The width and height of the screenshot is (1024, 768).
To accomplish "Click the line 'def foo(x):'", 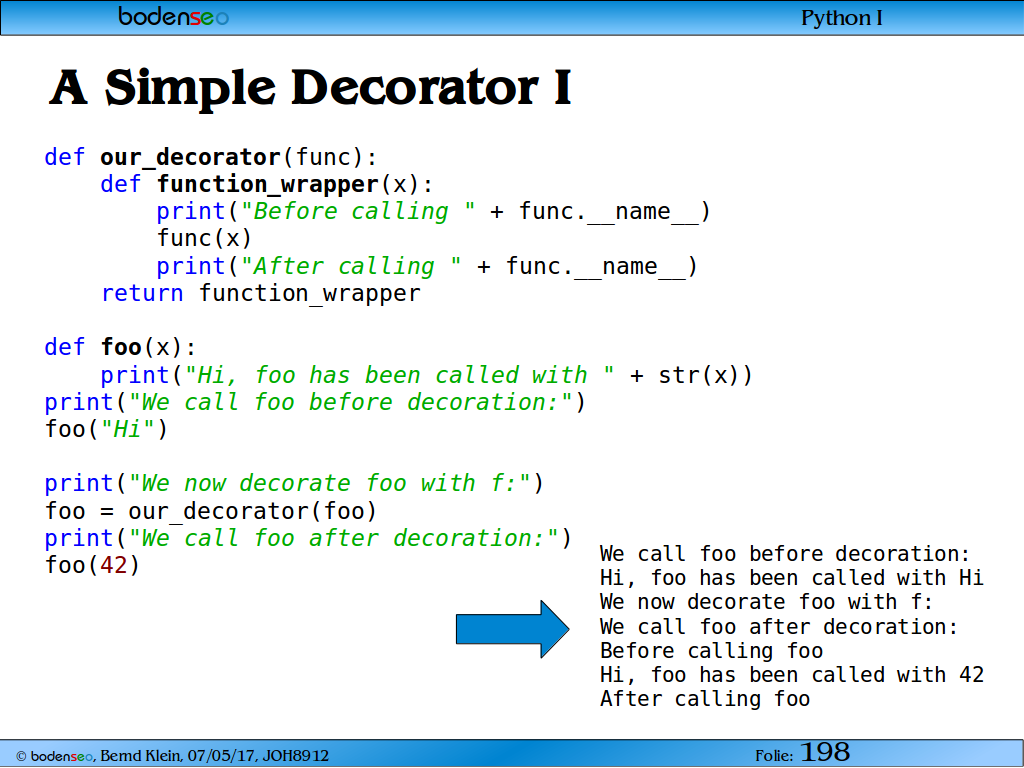I will [x=120, y=347].
